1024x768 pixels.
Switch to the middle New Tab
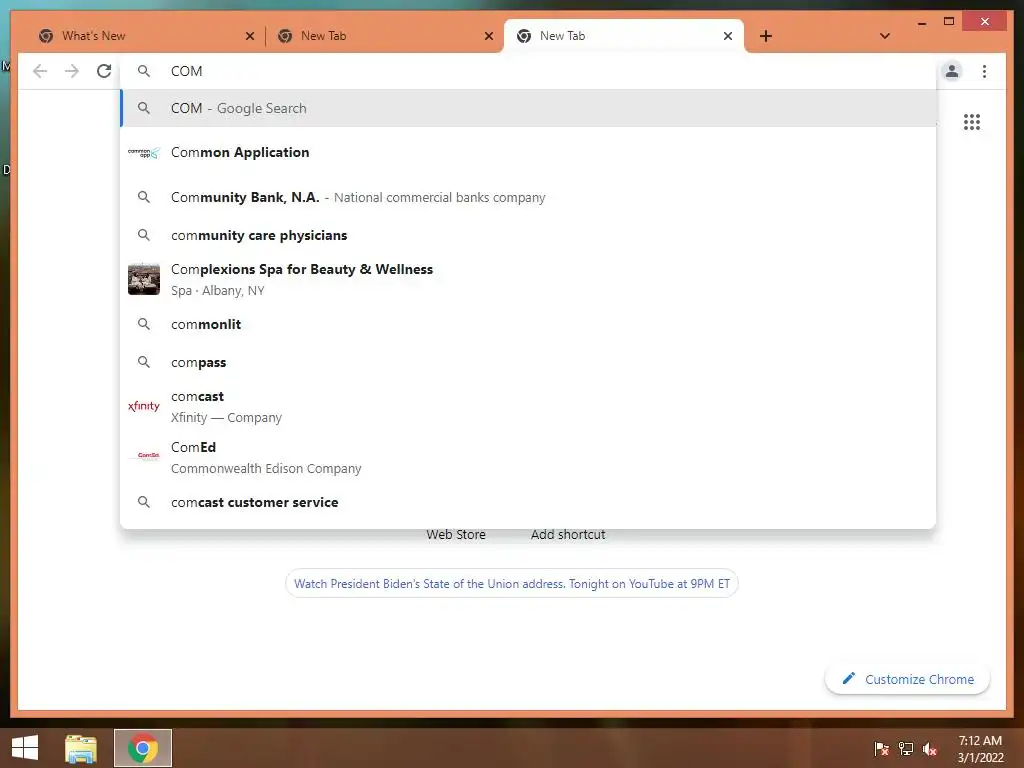(x=384, y=36)
